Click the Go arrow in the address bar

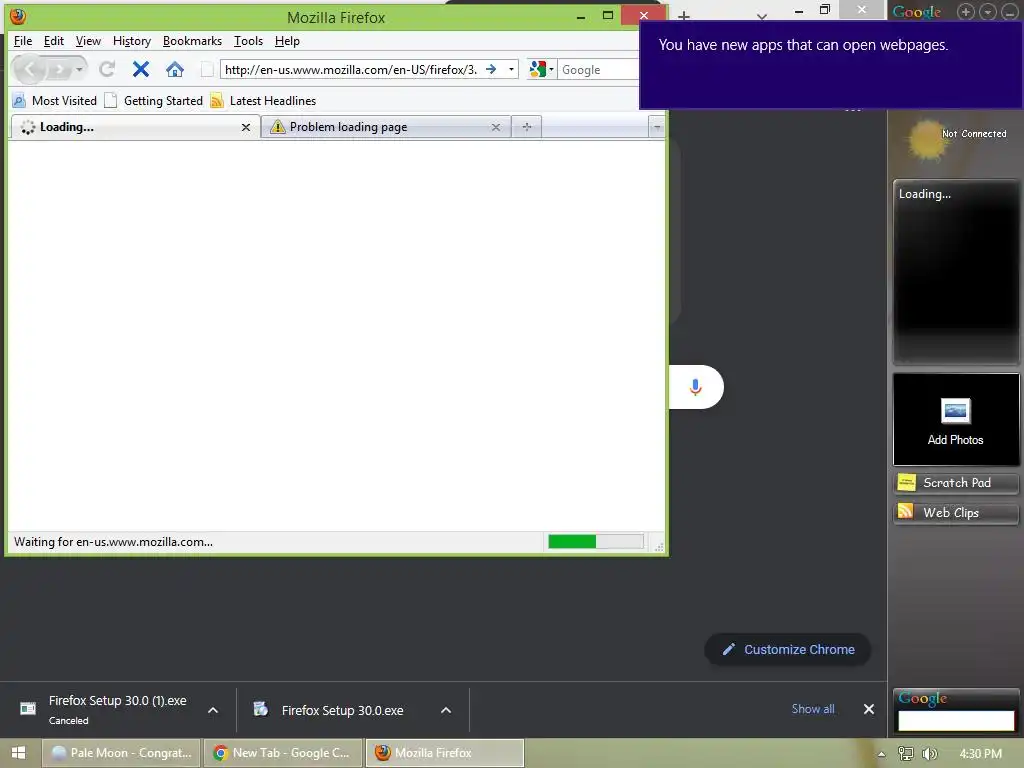[x=491, y=69]
